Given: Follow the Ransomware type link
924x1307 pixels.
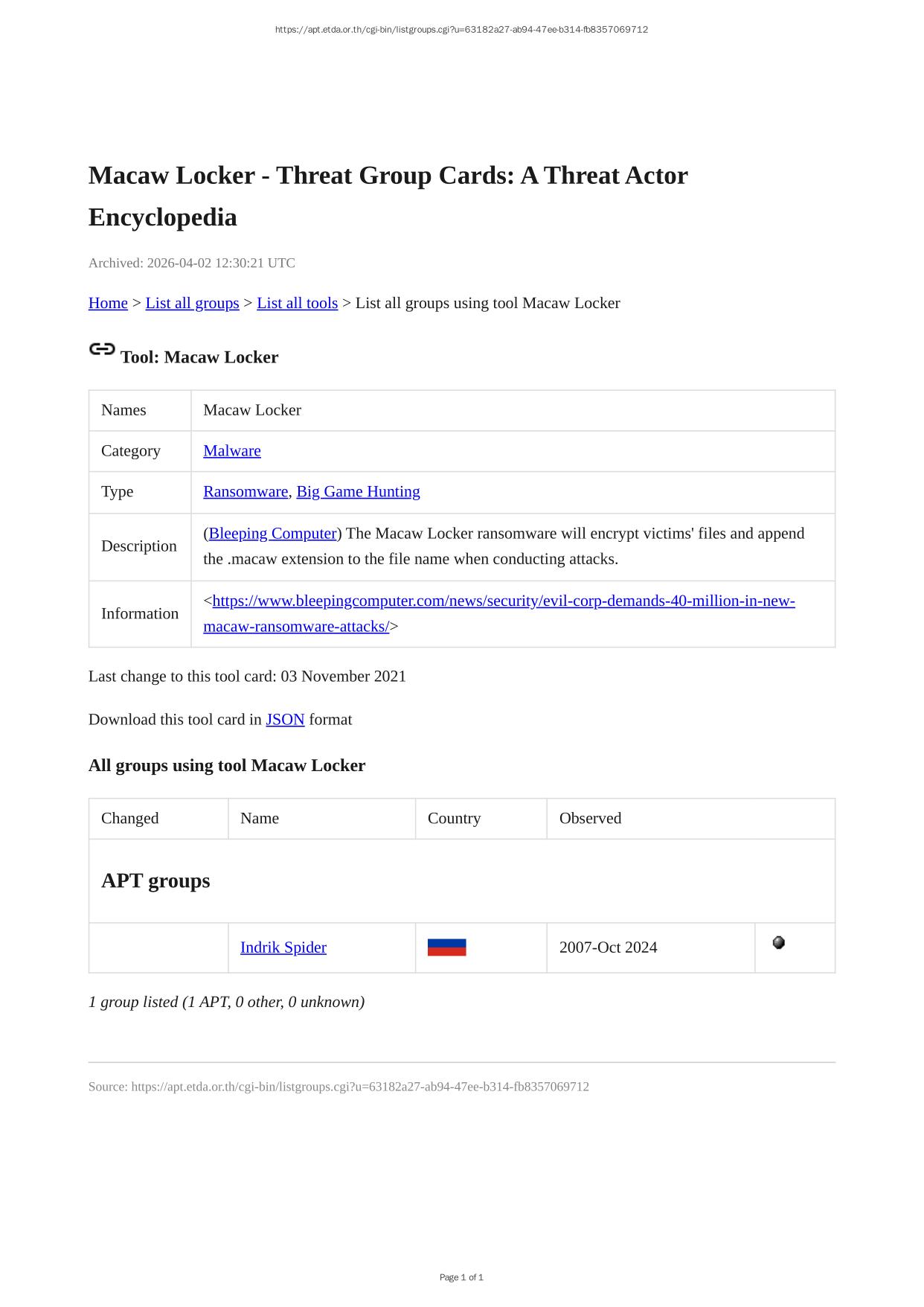Looking at the screenshot, I should point(246,492).
